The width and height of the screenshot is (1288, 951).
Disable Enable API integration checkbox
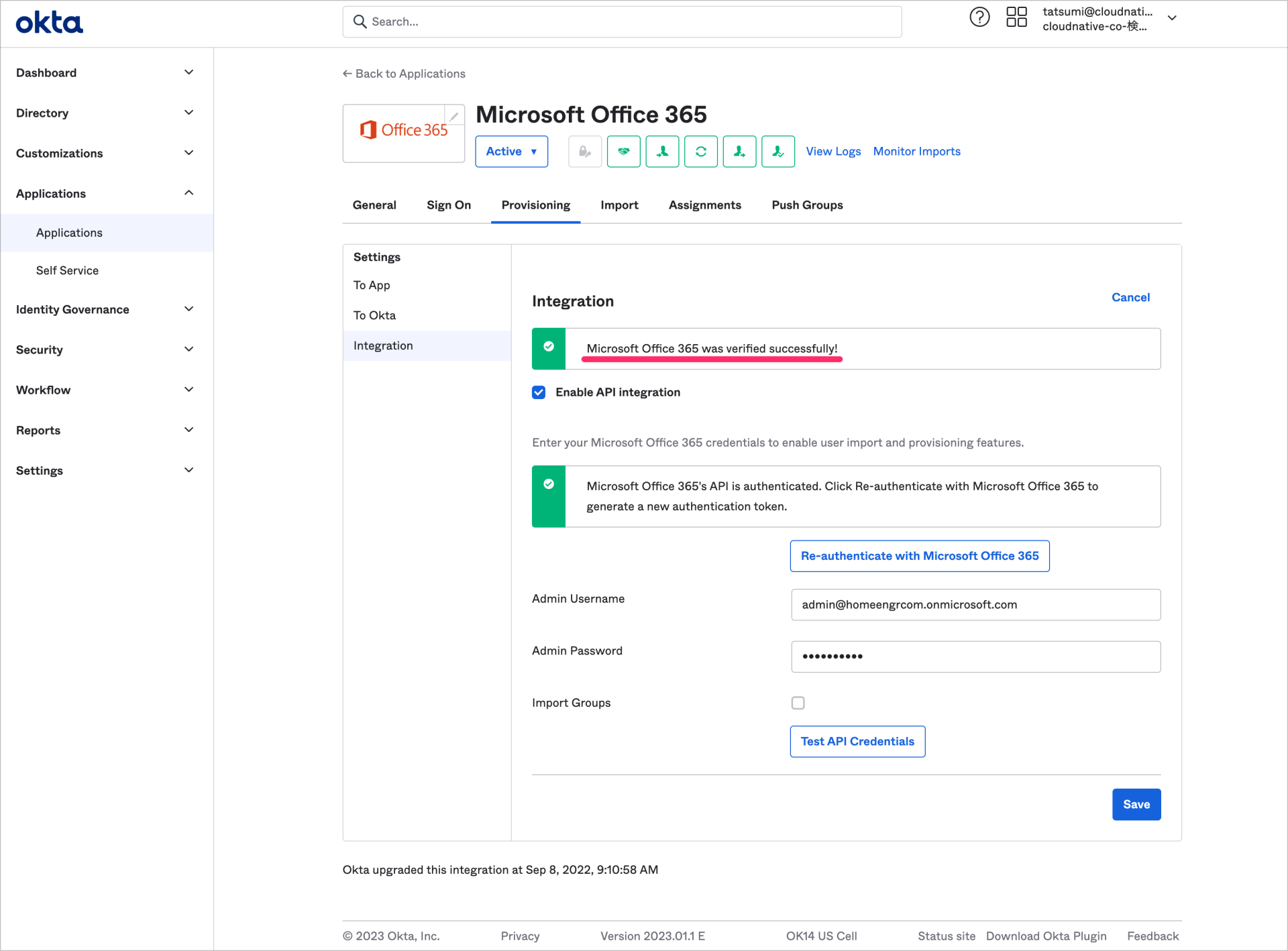click(x=539, y=392)
